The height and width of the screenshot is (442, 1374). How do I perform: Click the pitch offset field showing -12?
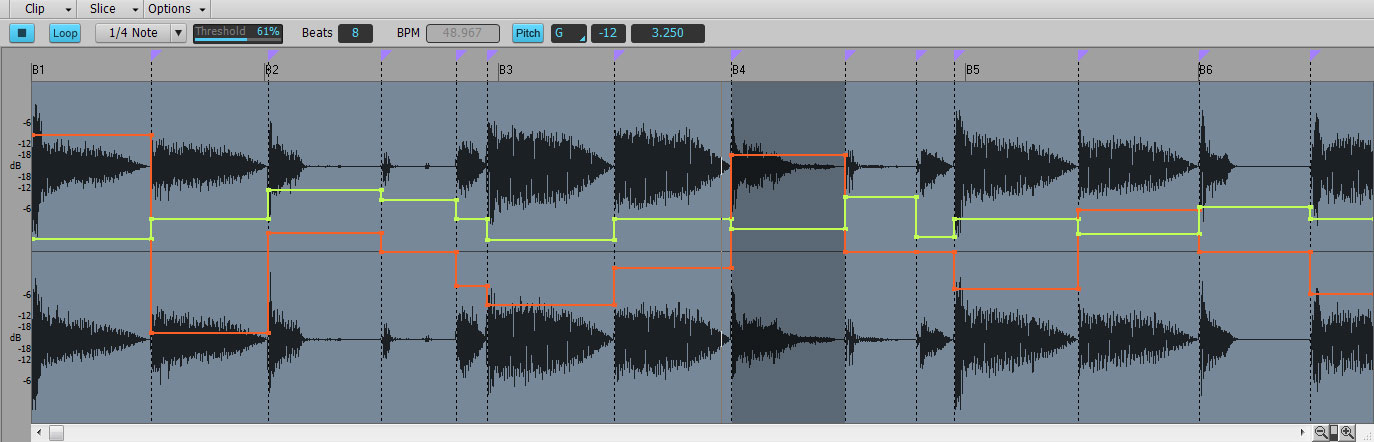[608, 33]
